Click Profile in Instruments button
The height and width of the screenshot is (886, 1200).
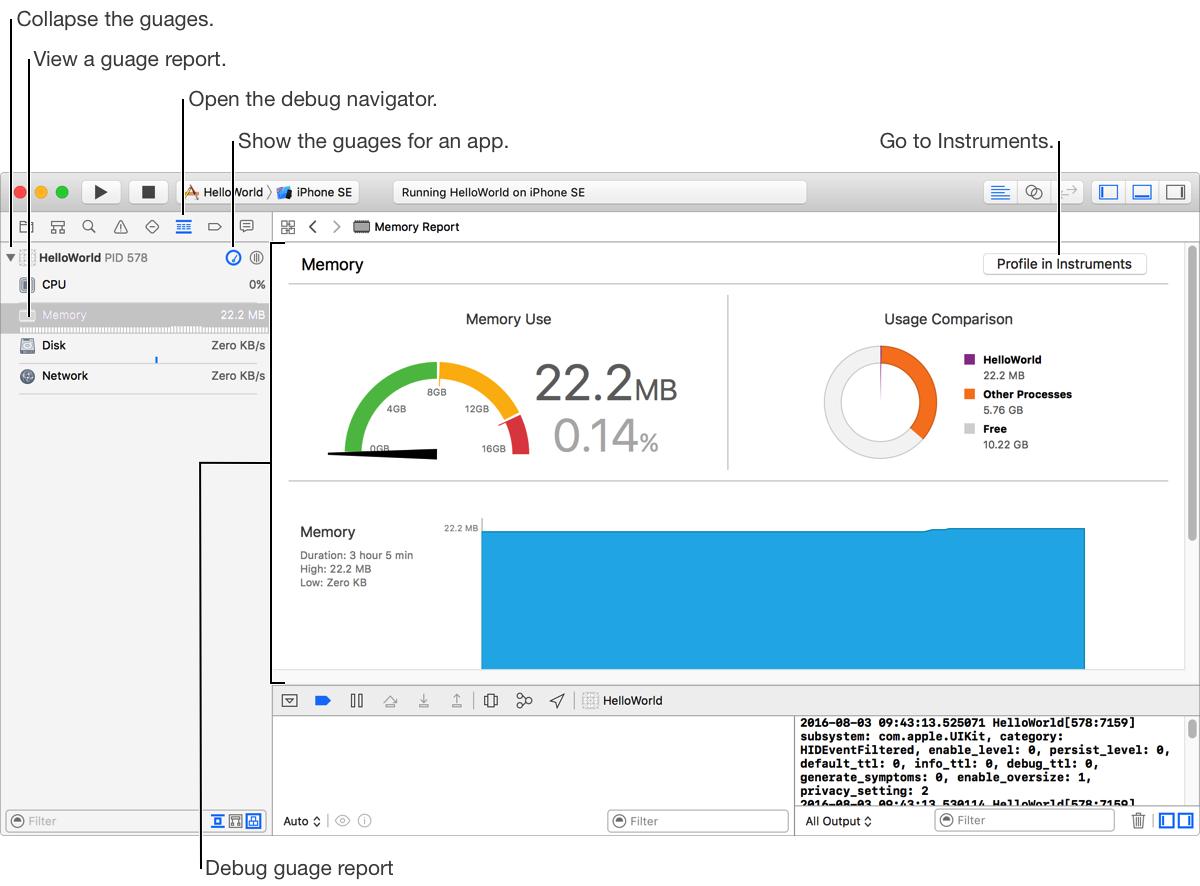(x=1064, y=264)
